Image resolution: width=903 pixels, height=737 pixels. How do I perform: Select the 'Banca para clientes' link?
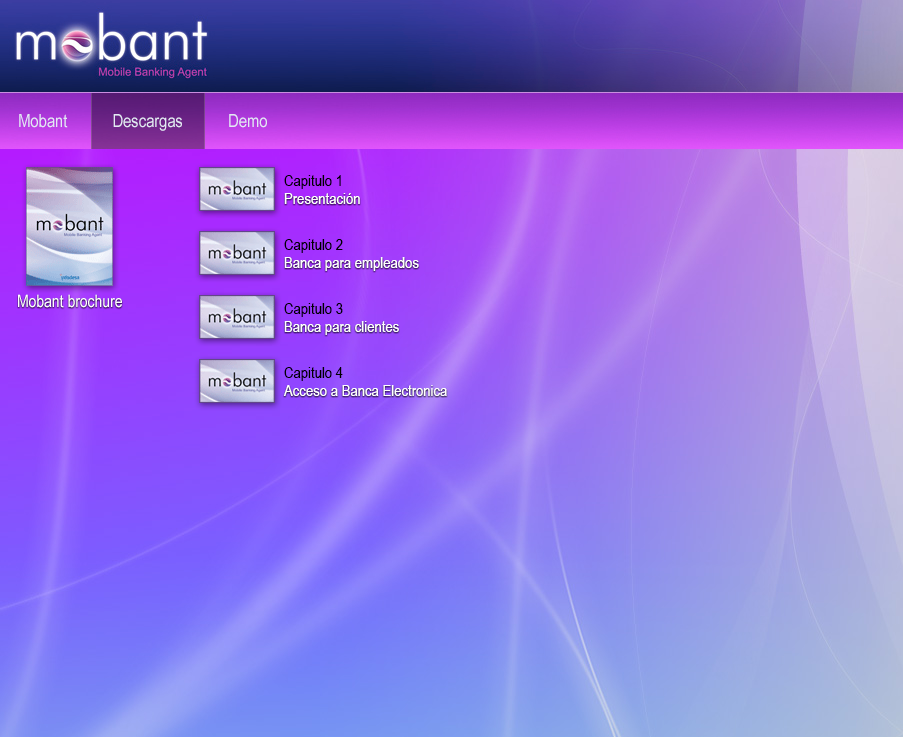point(341,327)
